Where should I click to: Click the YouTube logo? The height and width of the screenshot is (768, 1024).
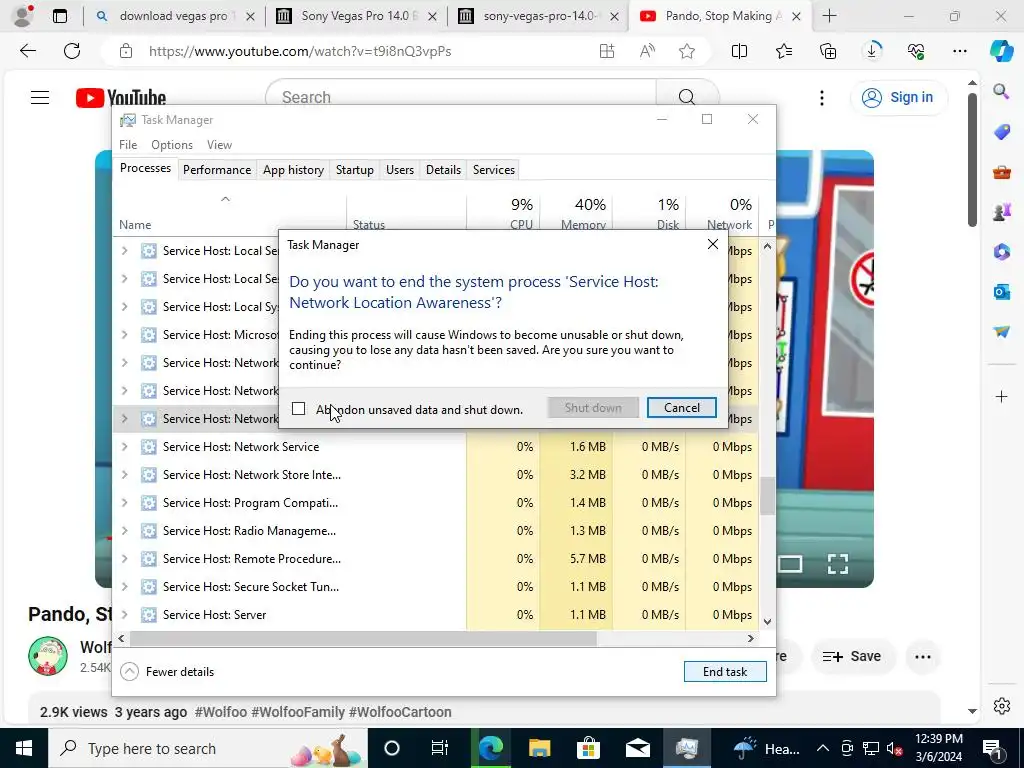coord(121,97)
